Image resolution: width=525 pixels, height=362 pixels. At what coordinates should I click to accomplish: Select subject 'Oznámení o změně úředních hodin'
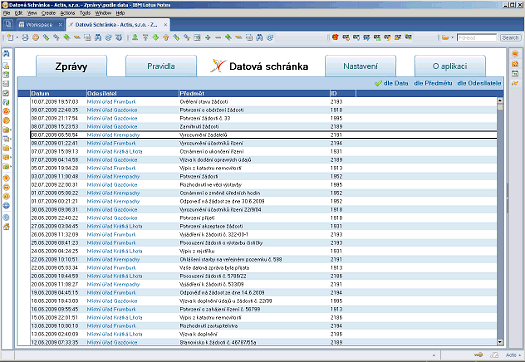click(x=220, y=193)
